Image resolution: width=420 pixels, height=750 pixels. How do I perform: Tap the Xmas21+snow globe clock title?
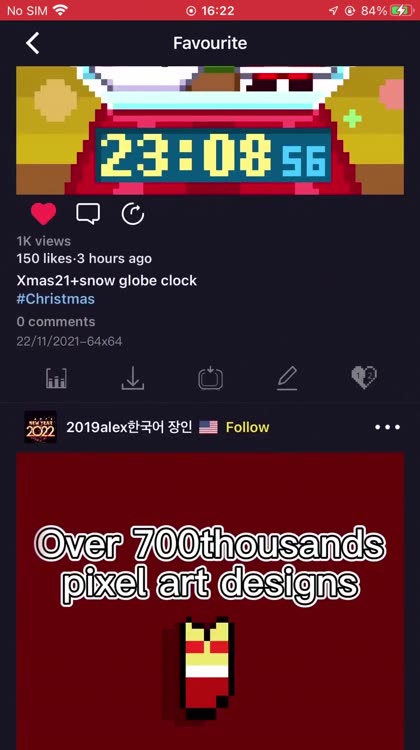pos(107,280)
